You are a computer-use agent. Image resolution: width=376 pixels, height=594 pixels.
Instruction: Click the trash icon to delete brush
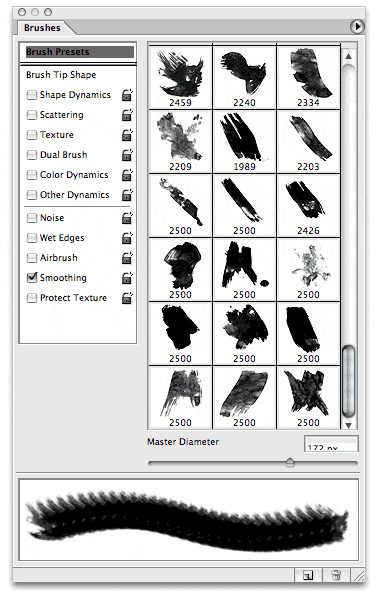pos(335,575)
